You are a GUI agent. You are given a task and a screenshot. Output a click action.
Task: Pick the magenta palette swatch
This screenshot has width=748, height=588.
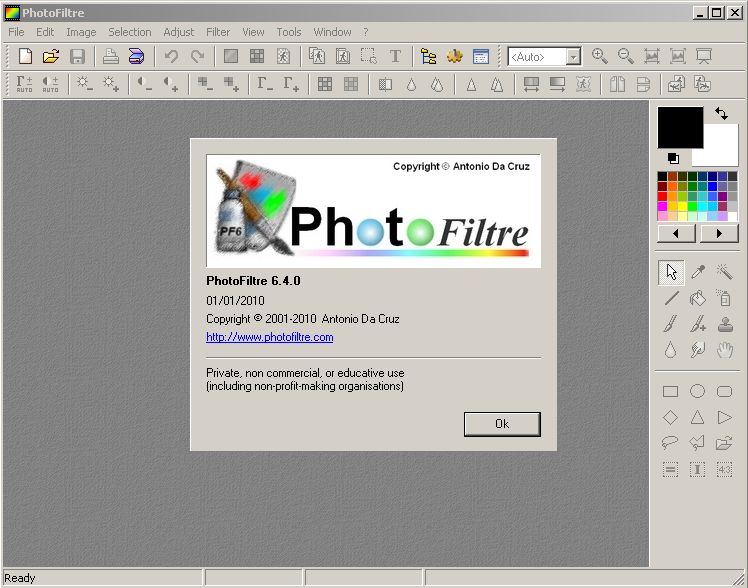(x=662, y=206)
